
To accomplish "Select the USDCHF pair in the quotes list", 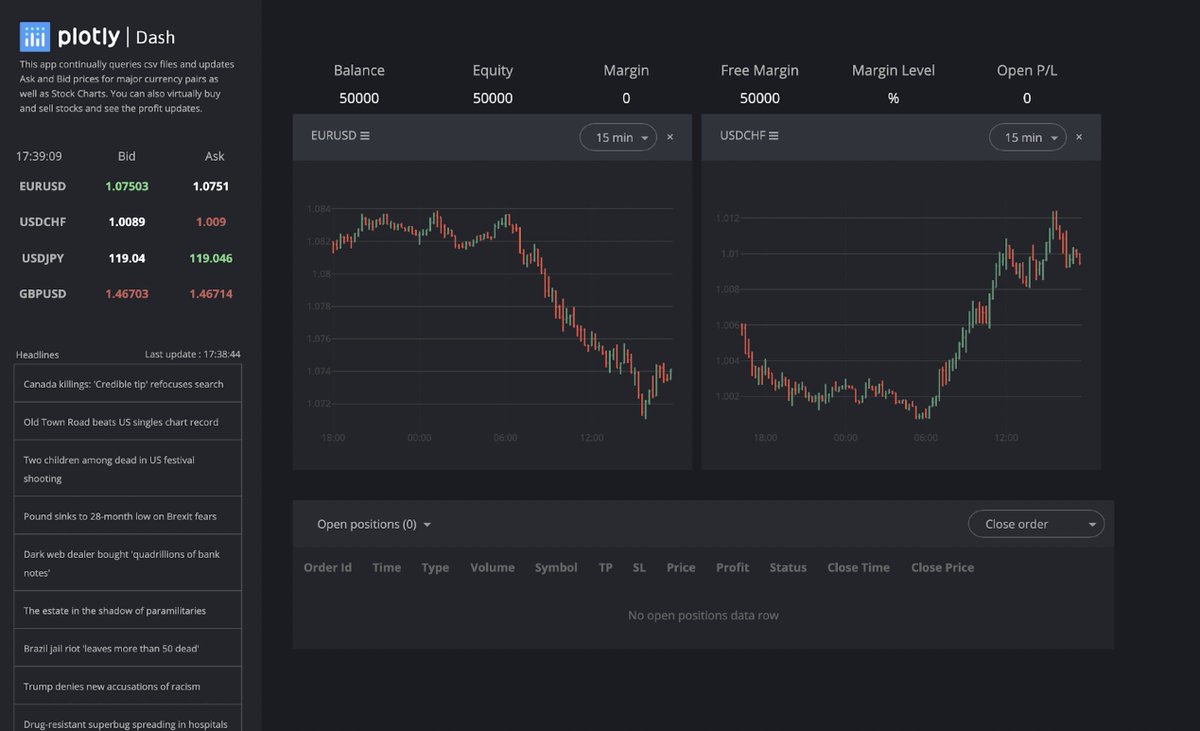I will pos(42,221).
